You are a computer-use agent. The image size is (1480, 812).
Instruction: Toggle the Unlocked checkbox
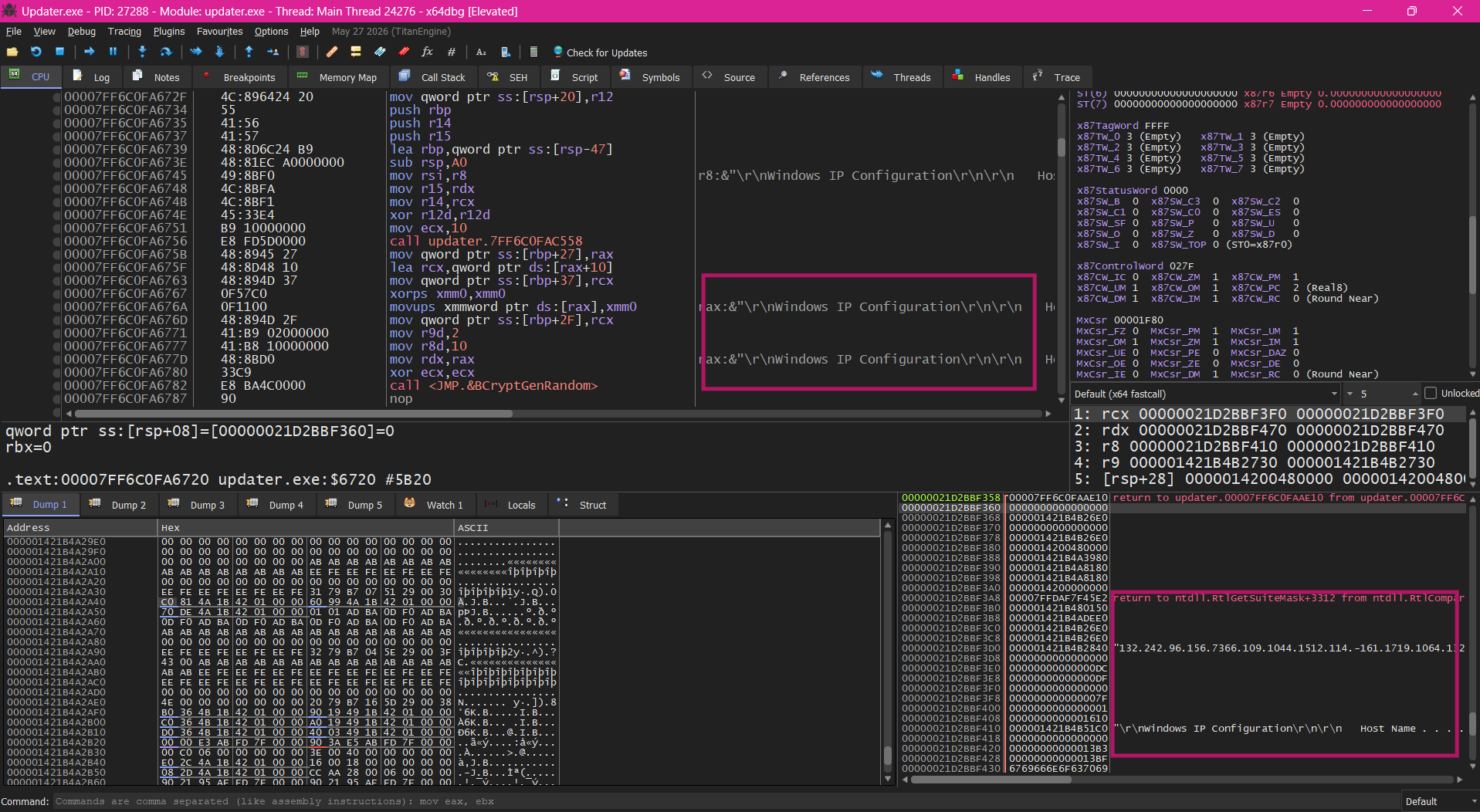(x=1431, y=393)
